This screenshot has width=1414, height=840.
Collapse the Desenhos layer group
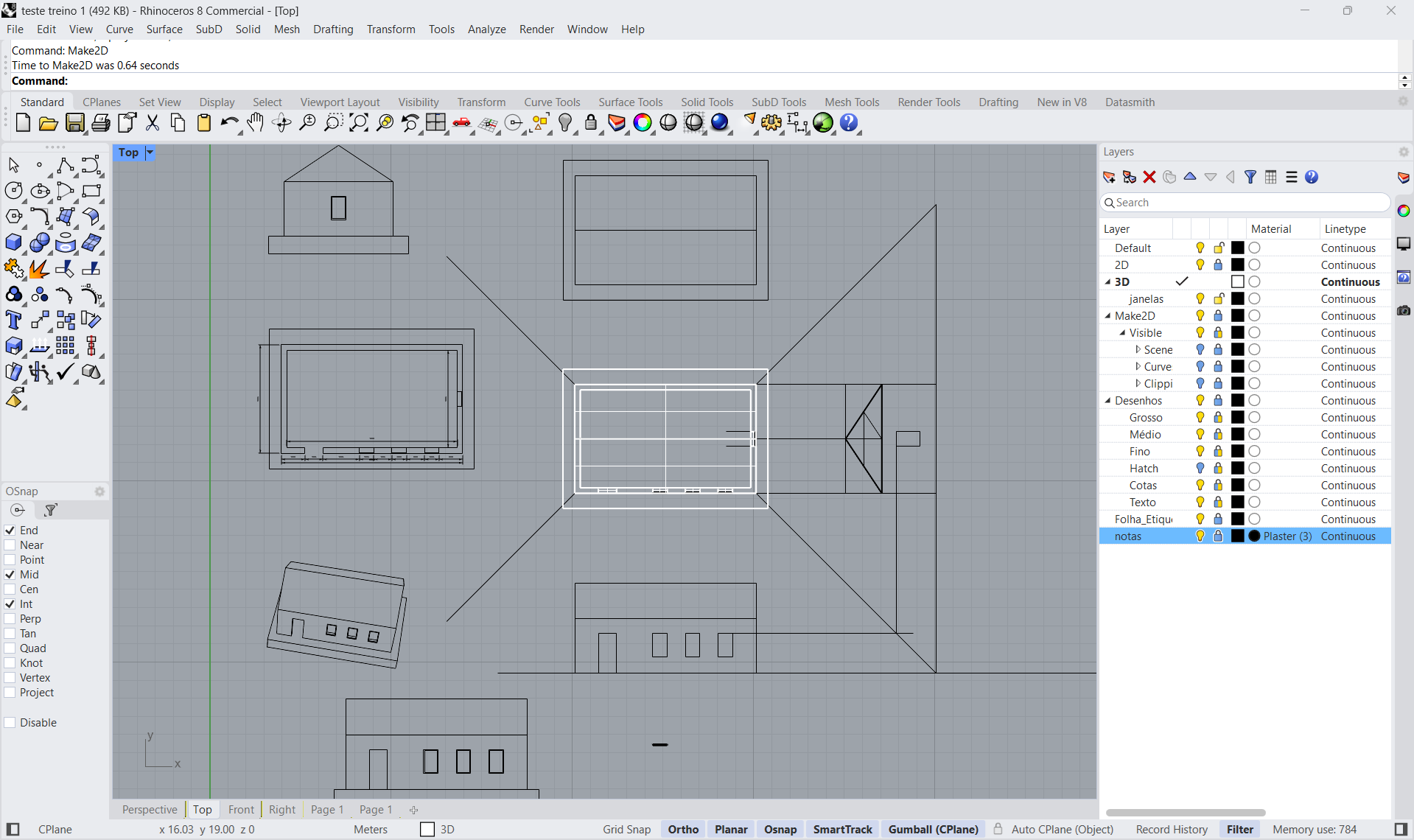pyautogui.click(x=1107, y=401)
